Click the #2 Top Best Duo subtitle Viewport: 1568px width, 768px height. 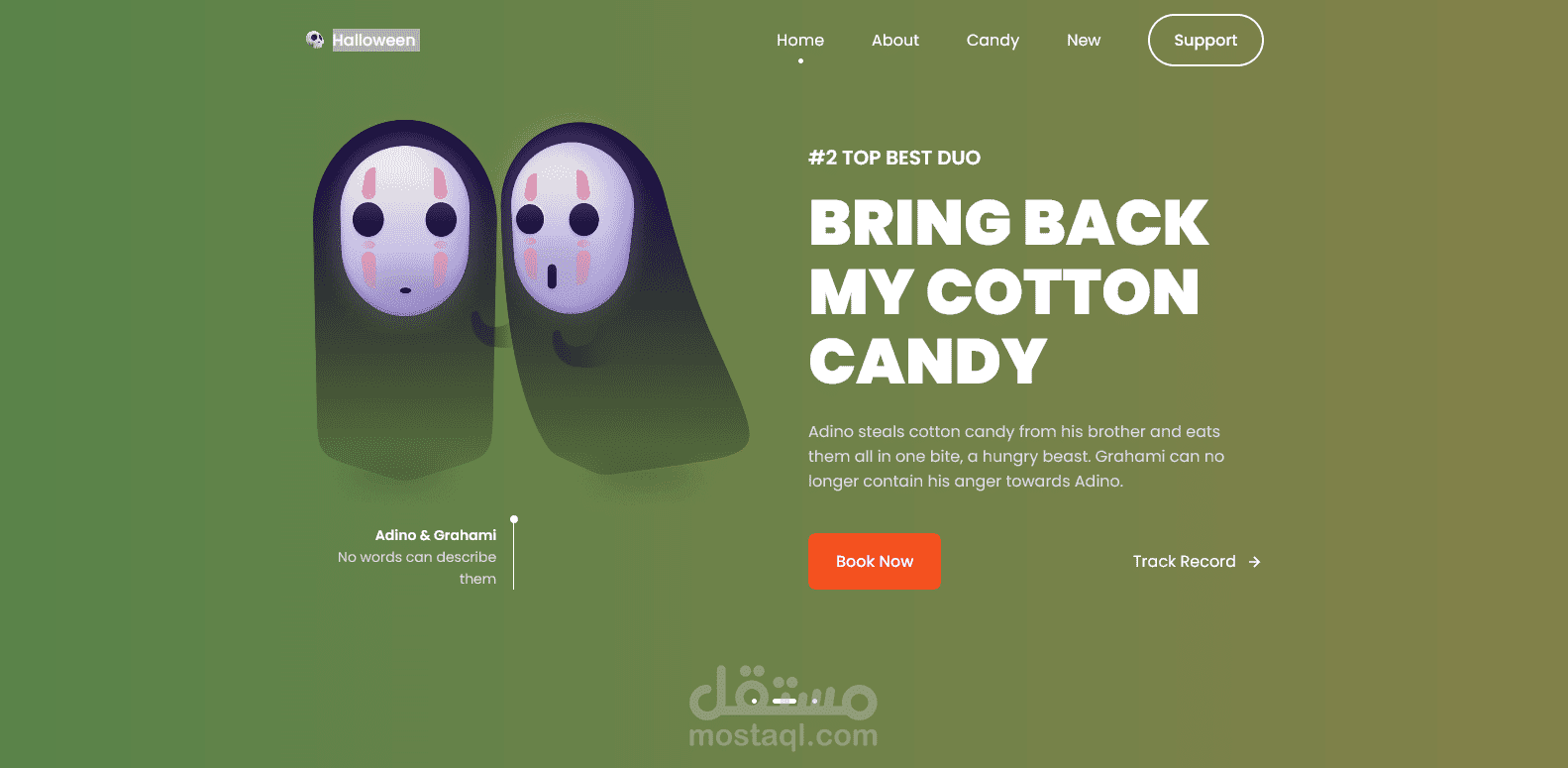click(894, 158)
